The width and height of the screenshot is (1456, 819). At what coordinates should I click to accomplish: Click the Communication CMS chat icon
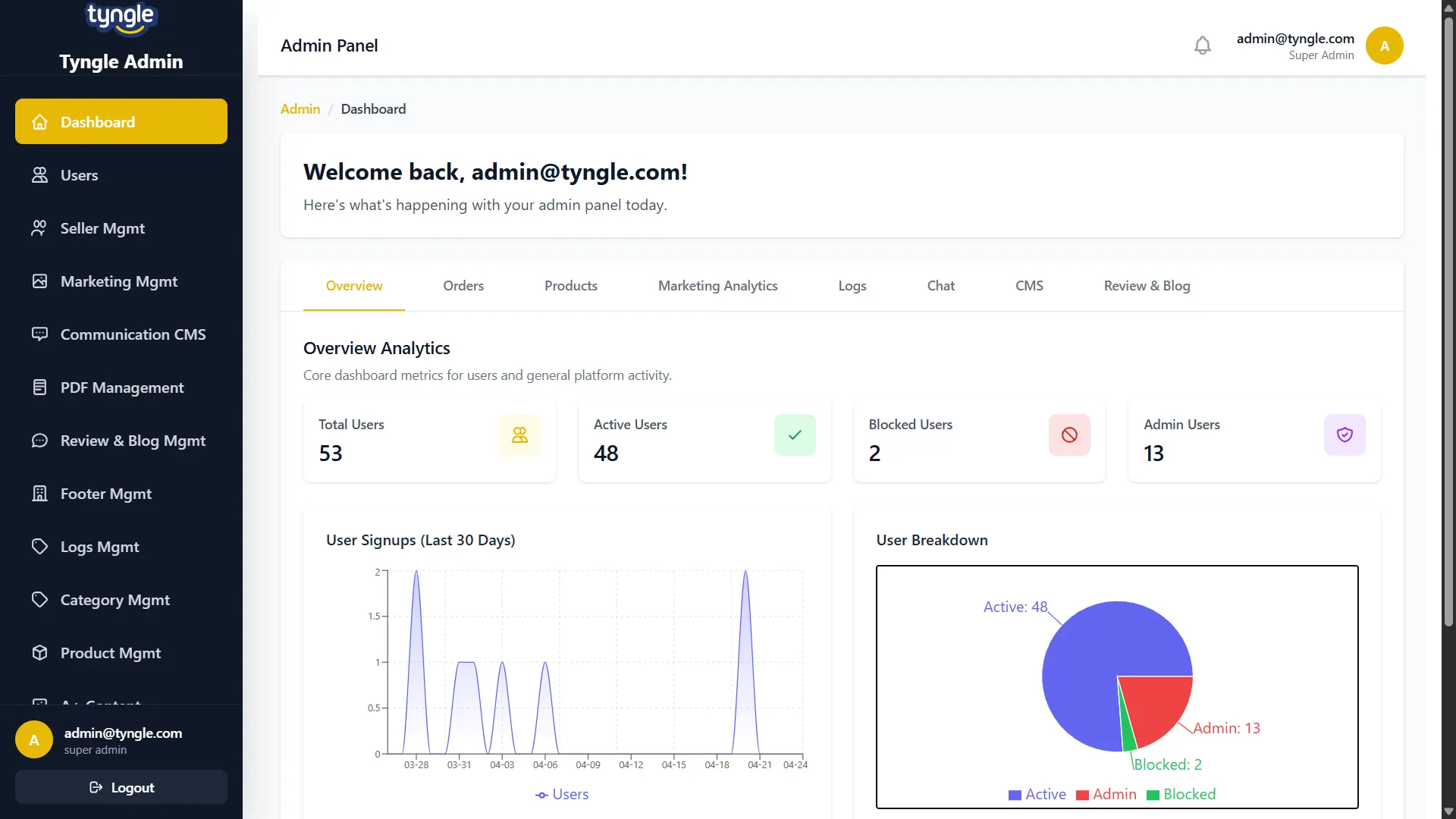[40, 334]
